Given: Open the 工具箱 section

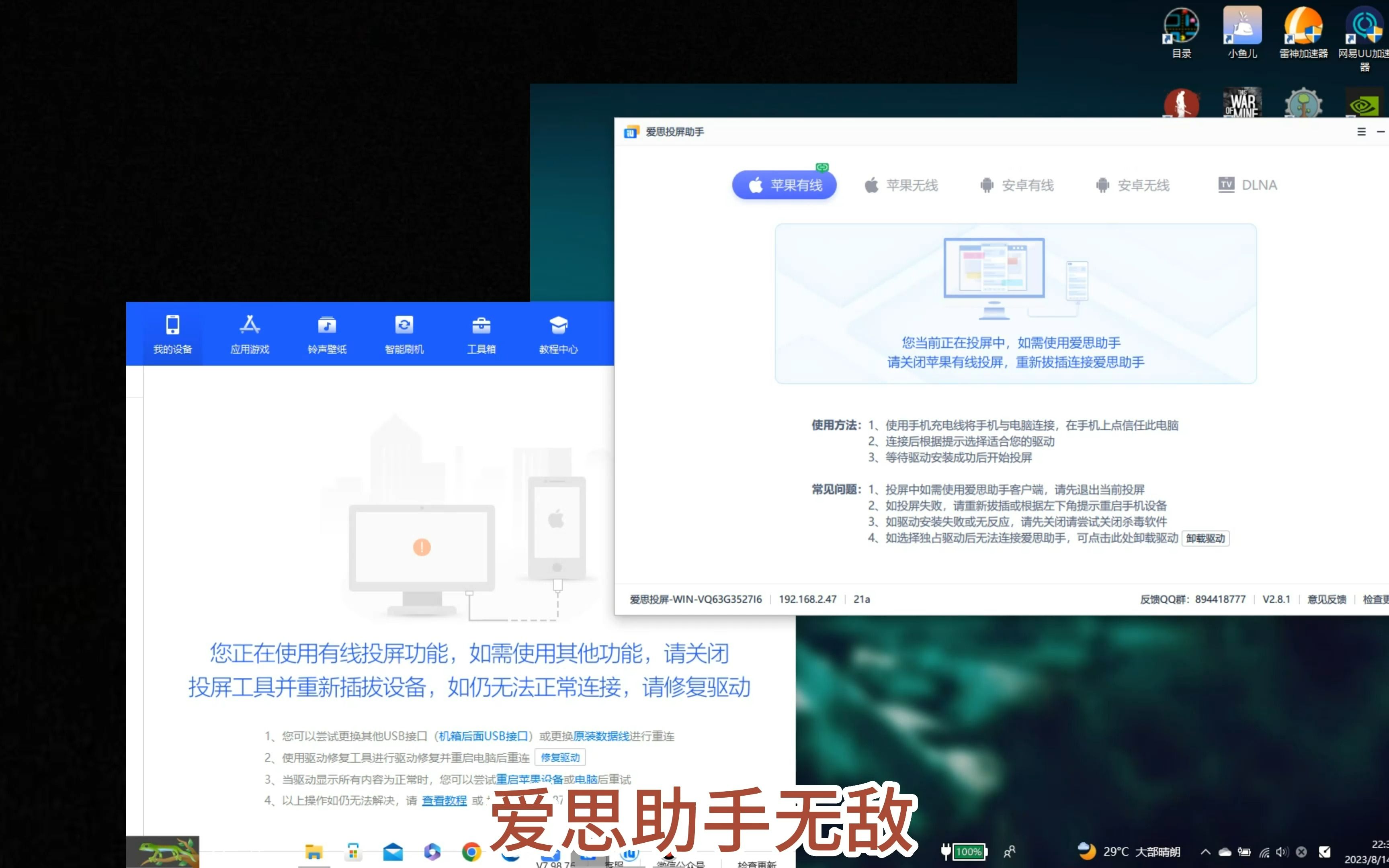Looking at the screenshot, I should pyautogui.click(x=482, y=334).
